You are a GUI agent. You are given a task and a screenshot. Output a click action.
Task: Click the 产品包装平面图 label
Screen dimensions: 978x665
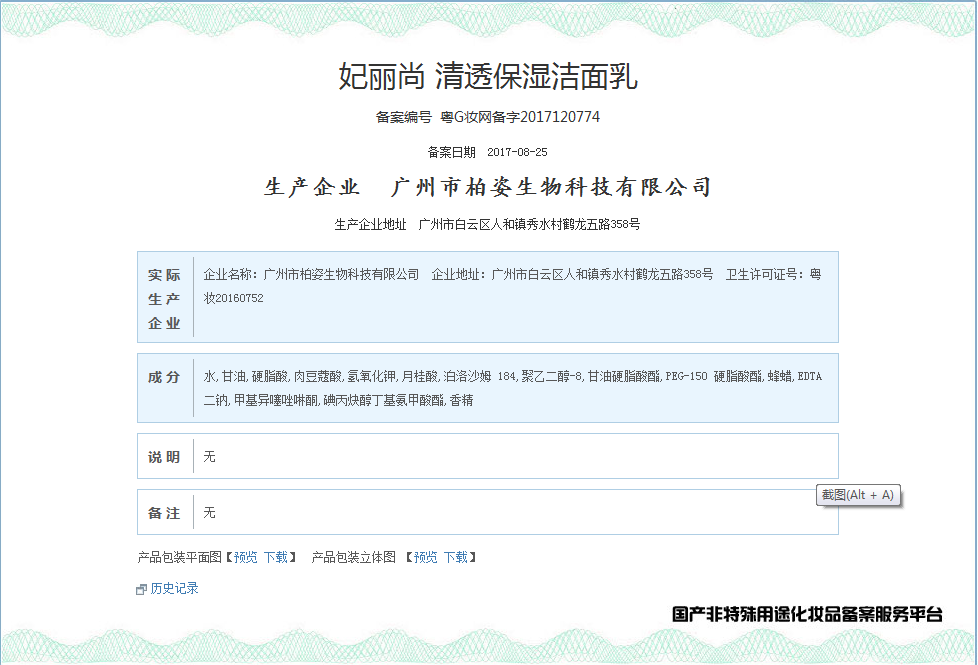point(180,557)
